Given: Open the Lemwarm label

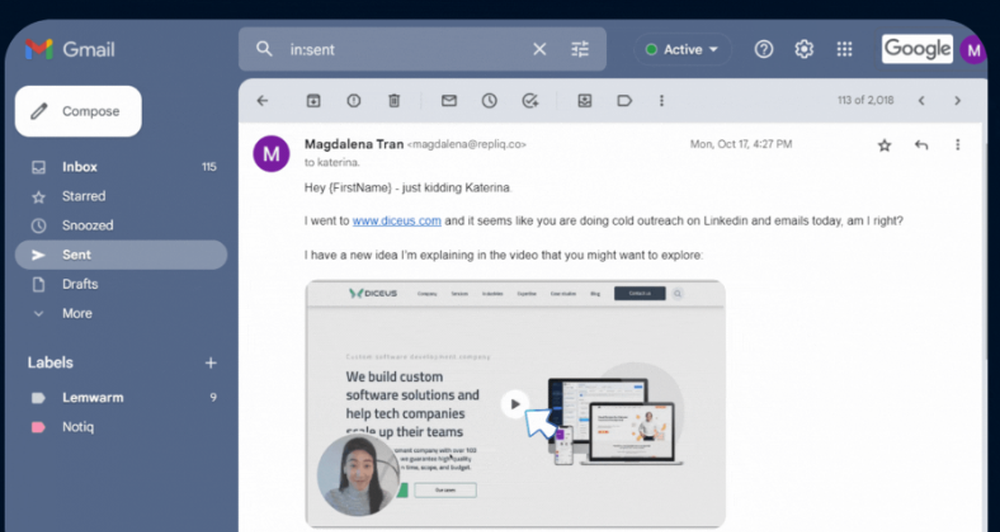Looking at the screenshot, I should 121,397.
